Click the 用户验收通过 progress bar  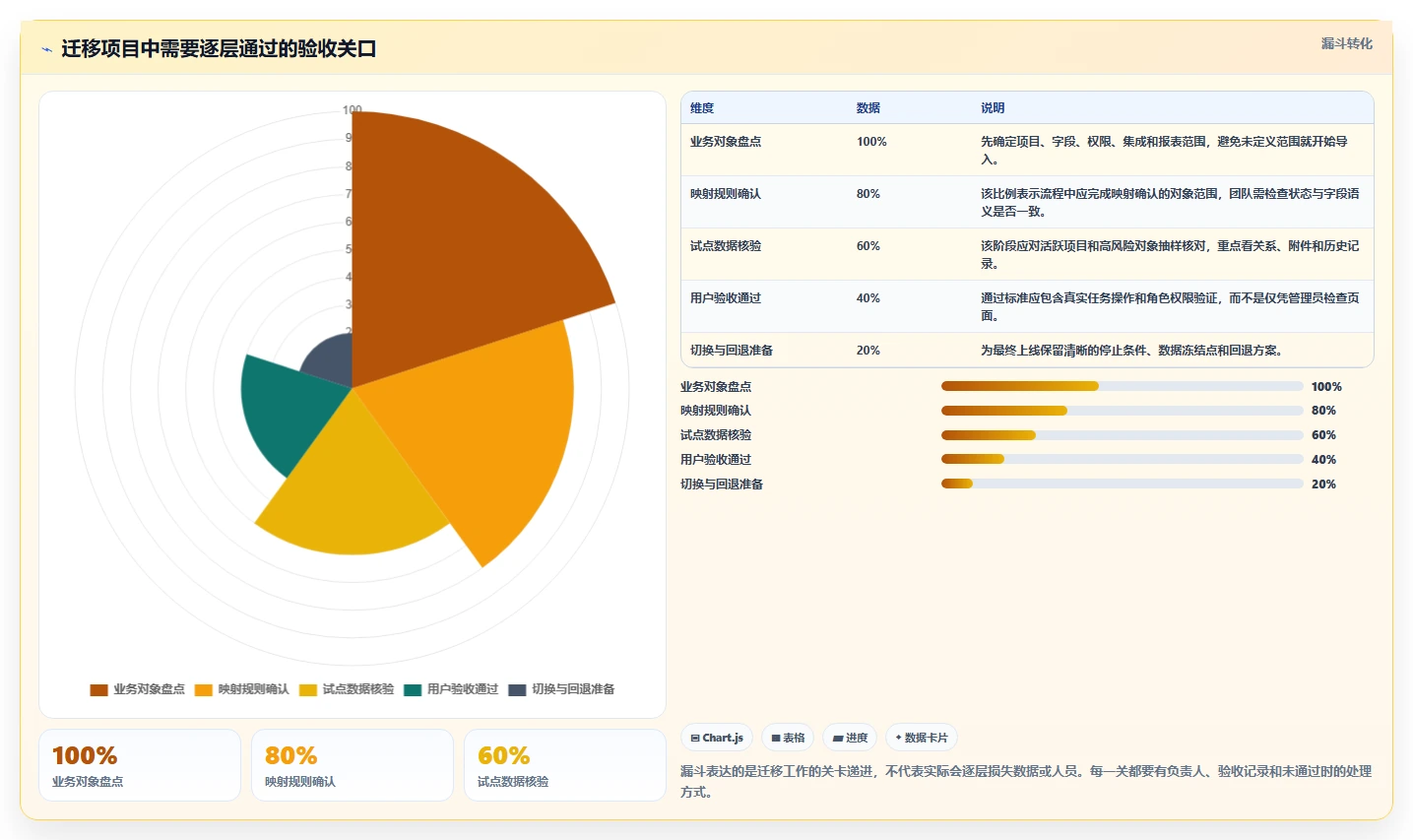pyautogui.click(x=1123, y=459)
